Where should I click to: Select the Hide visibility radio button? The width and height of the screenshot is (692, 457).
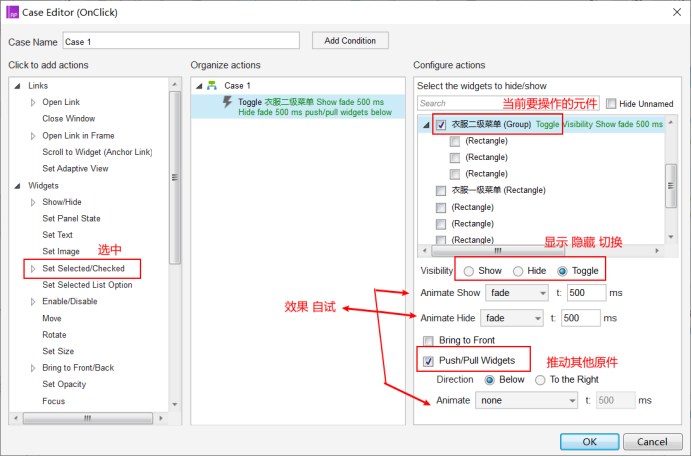(x=518, y=271)
